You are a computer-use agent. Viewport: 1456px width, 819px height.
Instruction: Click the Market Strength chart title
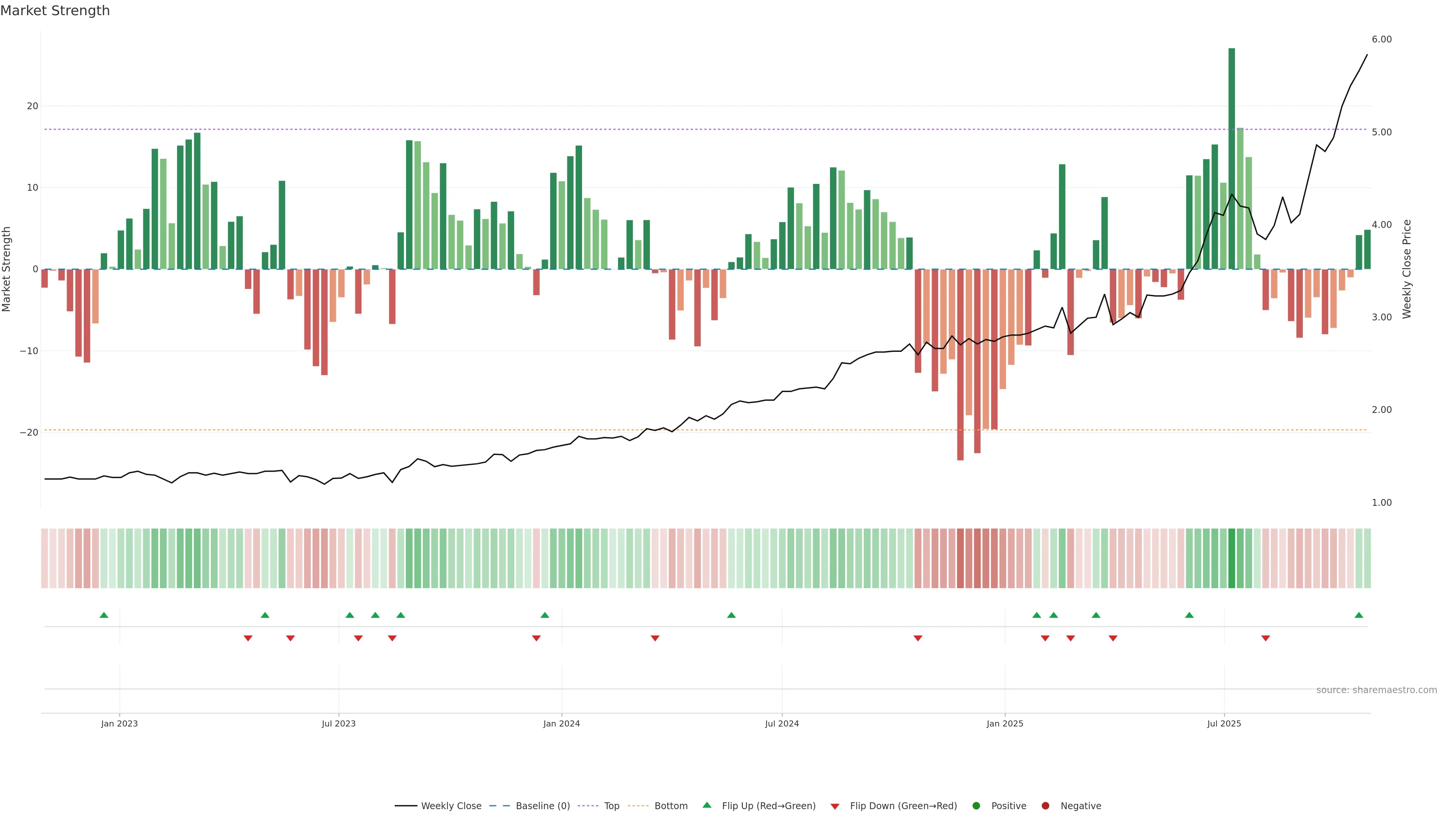55,11
